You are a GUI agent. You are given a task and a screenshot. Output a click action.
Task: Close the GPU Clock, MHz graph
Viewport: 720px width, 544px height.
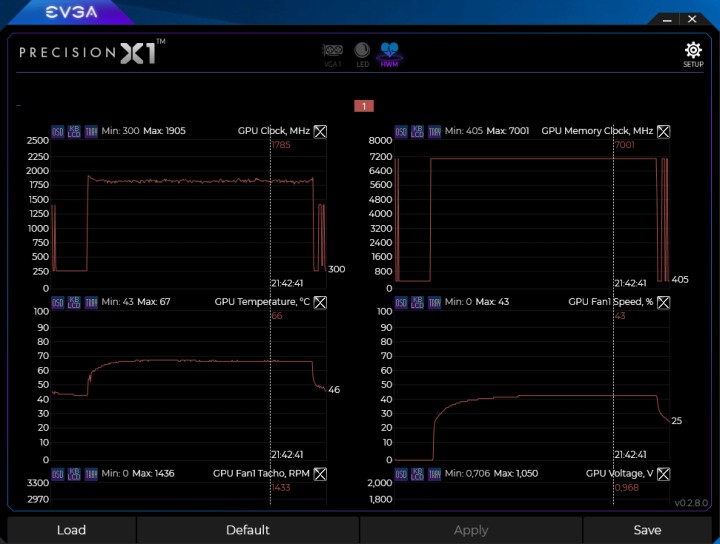[x=320, y=132]
